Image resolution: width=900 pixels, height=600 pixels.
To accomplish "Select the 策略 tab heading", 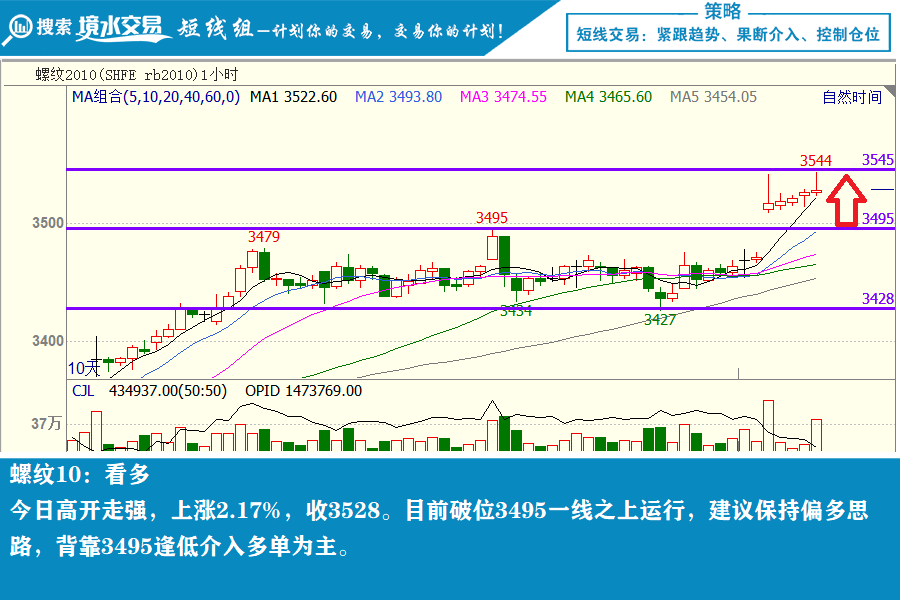I will pyautogui.click(x=723, y=11).
